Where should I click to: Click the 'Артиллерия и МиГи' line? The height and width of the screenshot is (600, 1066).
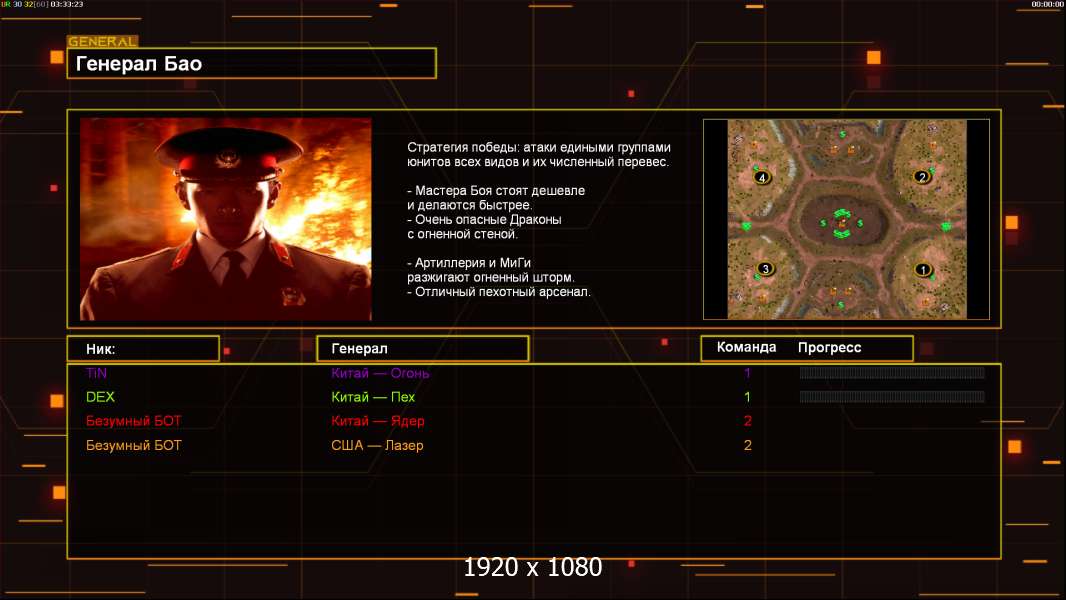[469, 263]
